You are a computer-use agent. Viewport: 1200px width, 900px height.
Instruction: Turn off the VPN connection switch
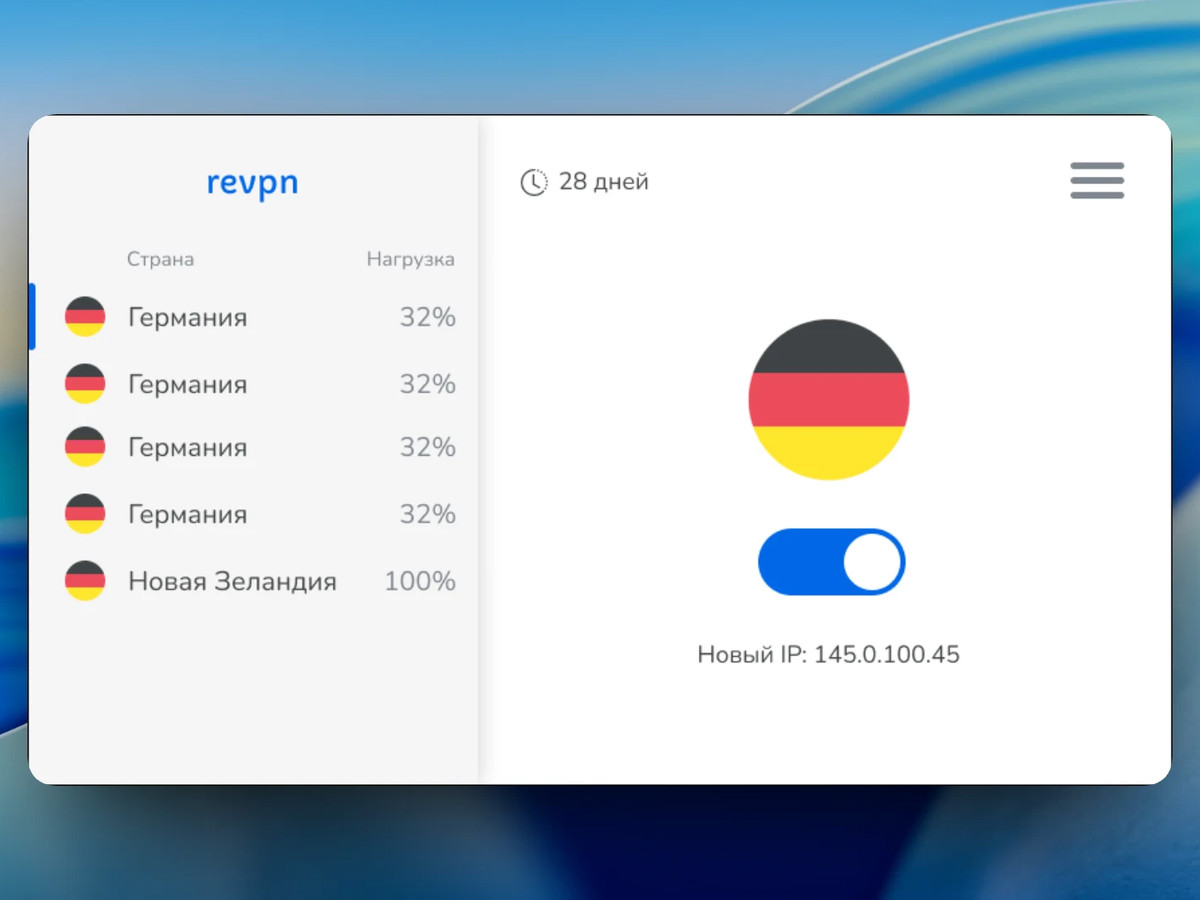(831, 562)
